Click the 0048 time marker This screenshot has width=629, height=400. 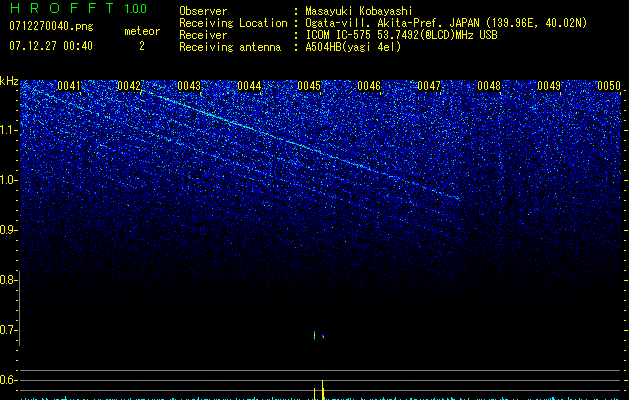tap(489, 86)
